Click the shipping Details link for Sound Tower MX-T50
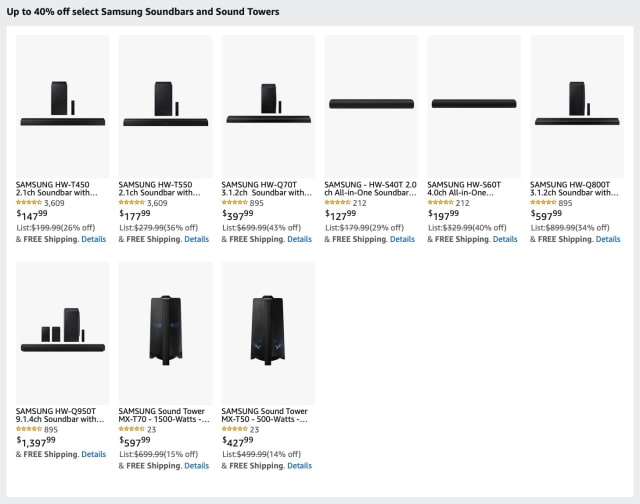Image resolution: width=640 pixels, height=504 pixels. pyautogui.click(x=299, y=465)
